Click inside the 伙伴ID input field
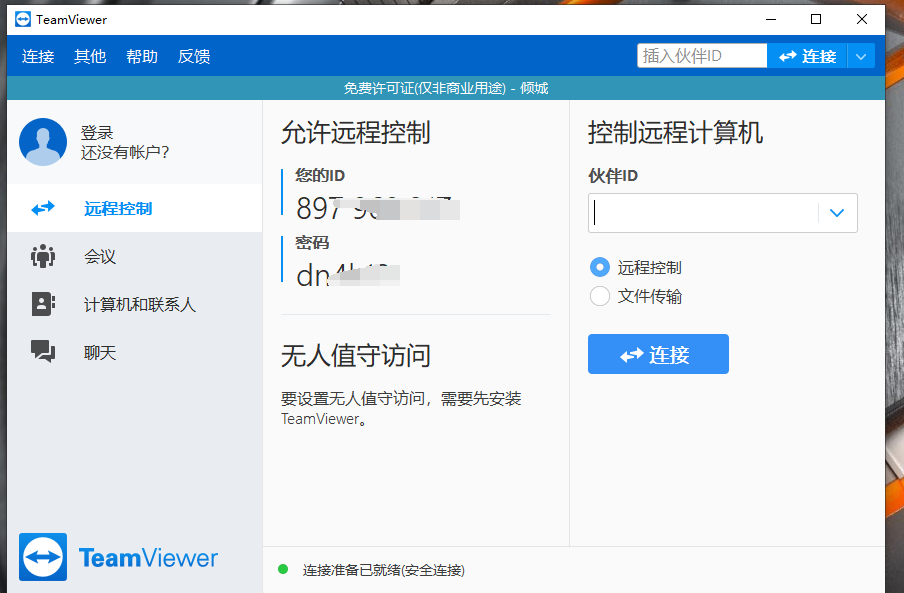904x593 pixels. [703, 213]
